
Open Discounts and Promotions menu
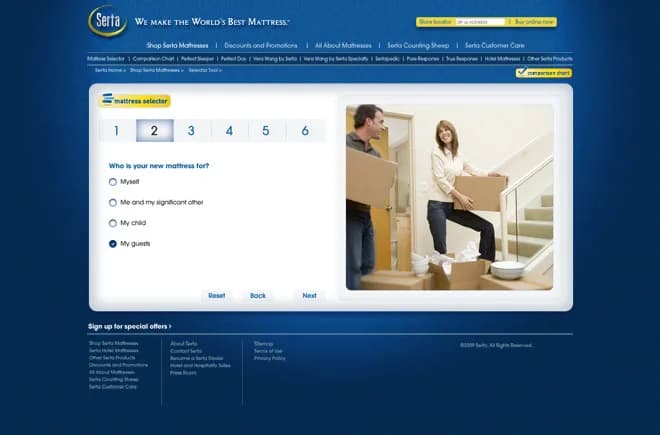click(x=261, y=45)
